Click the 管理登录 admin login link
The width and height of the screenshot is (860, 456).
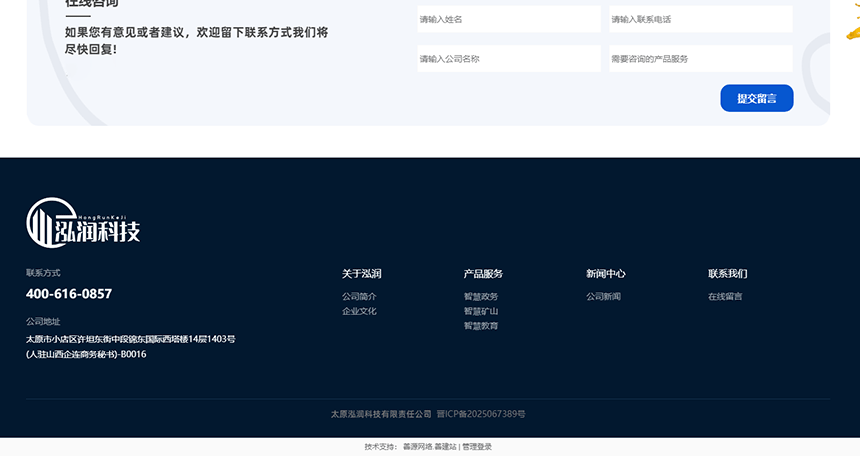(x=477, y=447)
